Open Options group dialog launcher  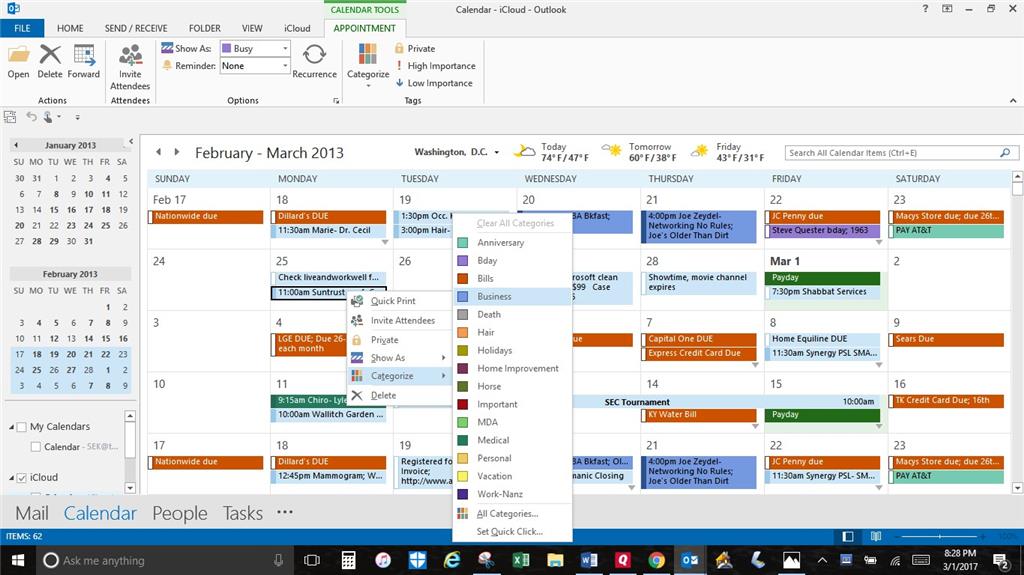click(x=336, y=101)
